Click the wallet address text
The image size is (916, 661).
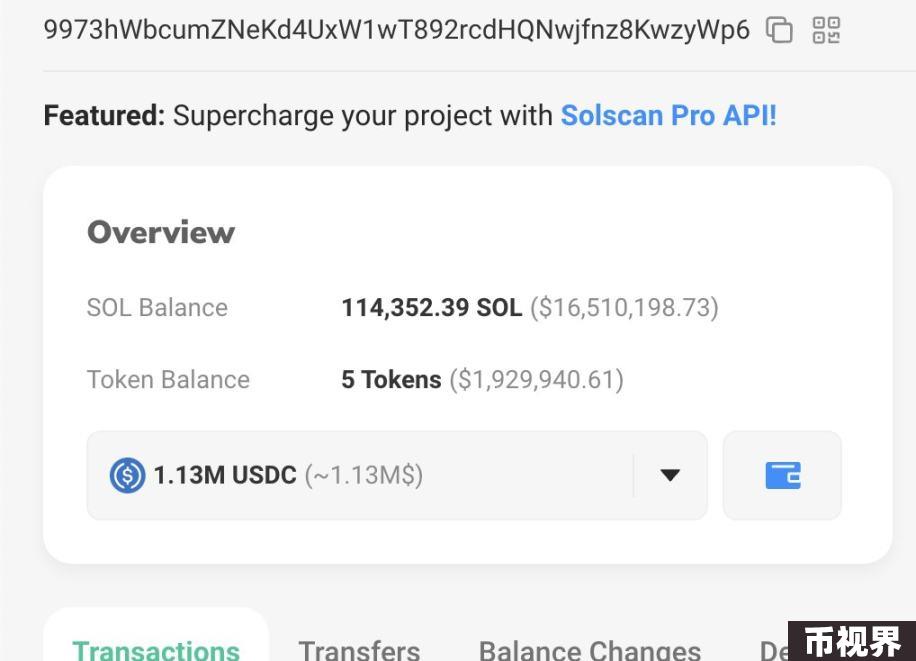click(x=397, y=30)
